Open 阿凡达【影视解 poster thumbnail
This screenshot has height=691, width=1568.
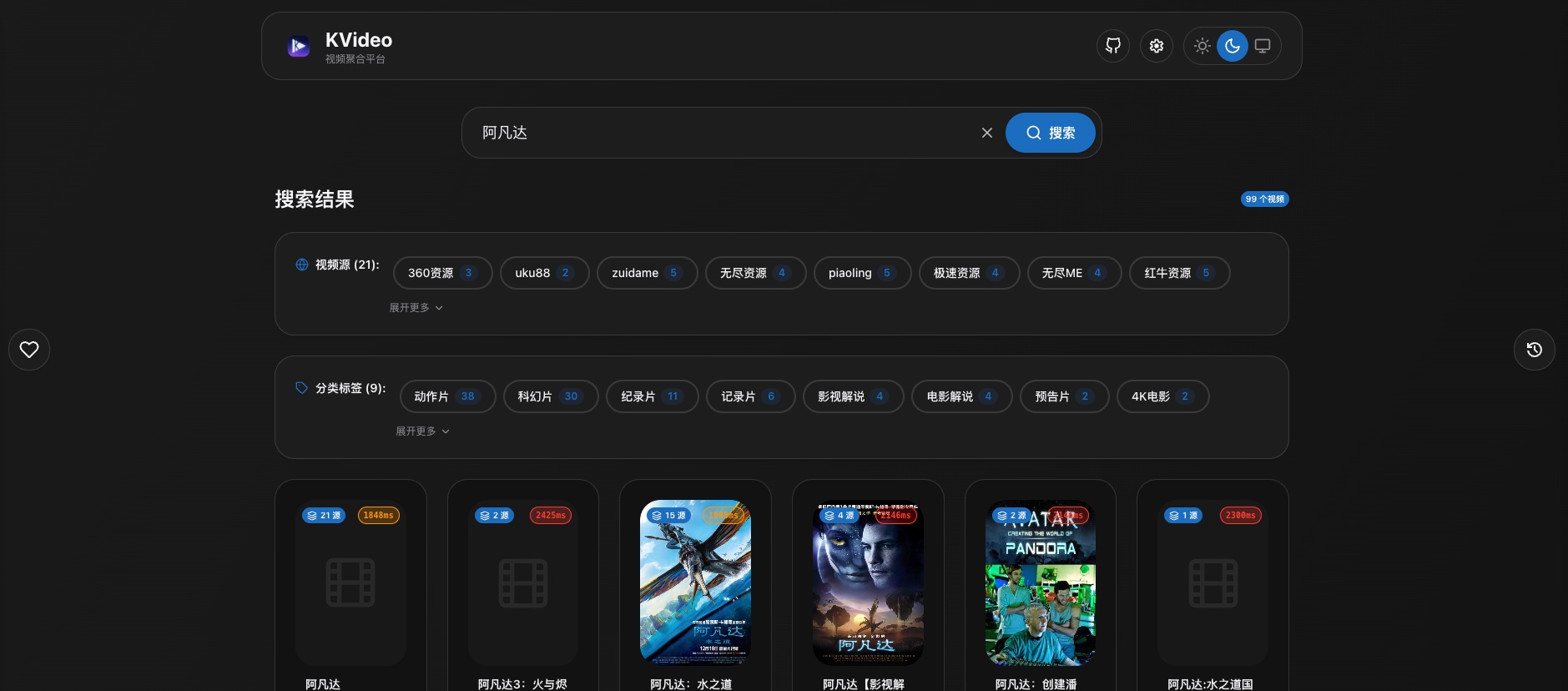[x=868, y=583]
